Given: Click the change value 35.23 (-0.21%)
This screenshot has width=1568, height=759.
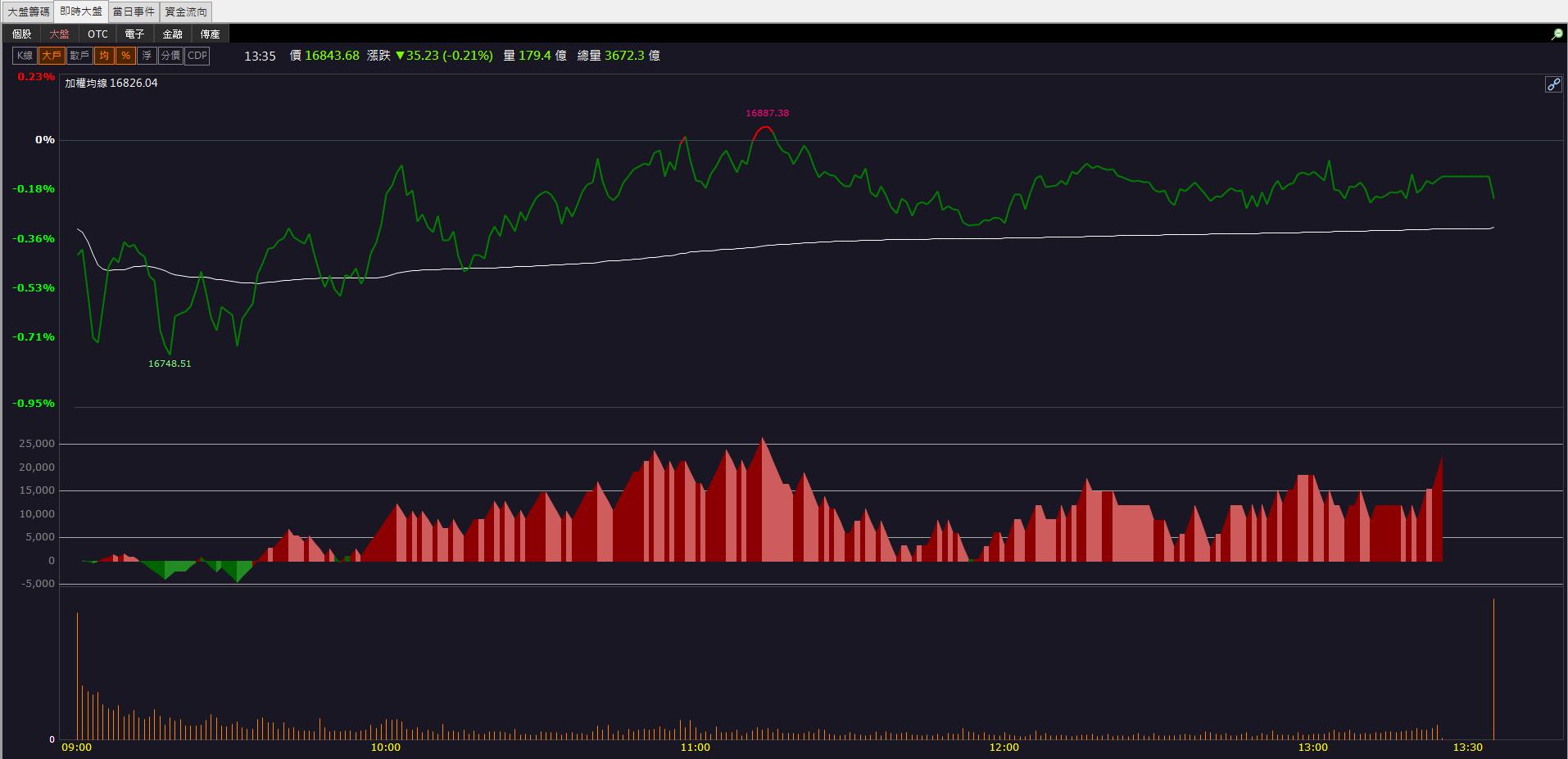Looking at the screenshot, I should 444,56.
